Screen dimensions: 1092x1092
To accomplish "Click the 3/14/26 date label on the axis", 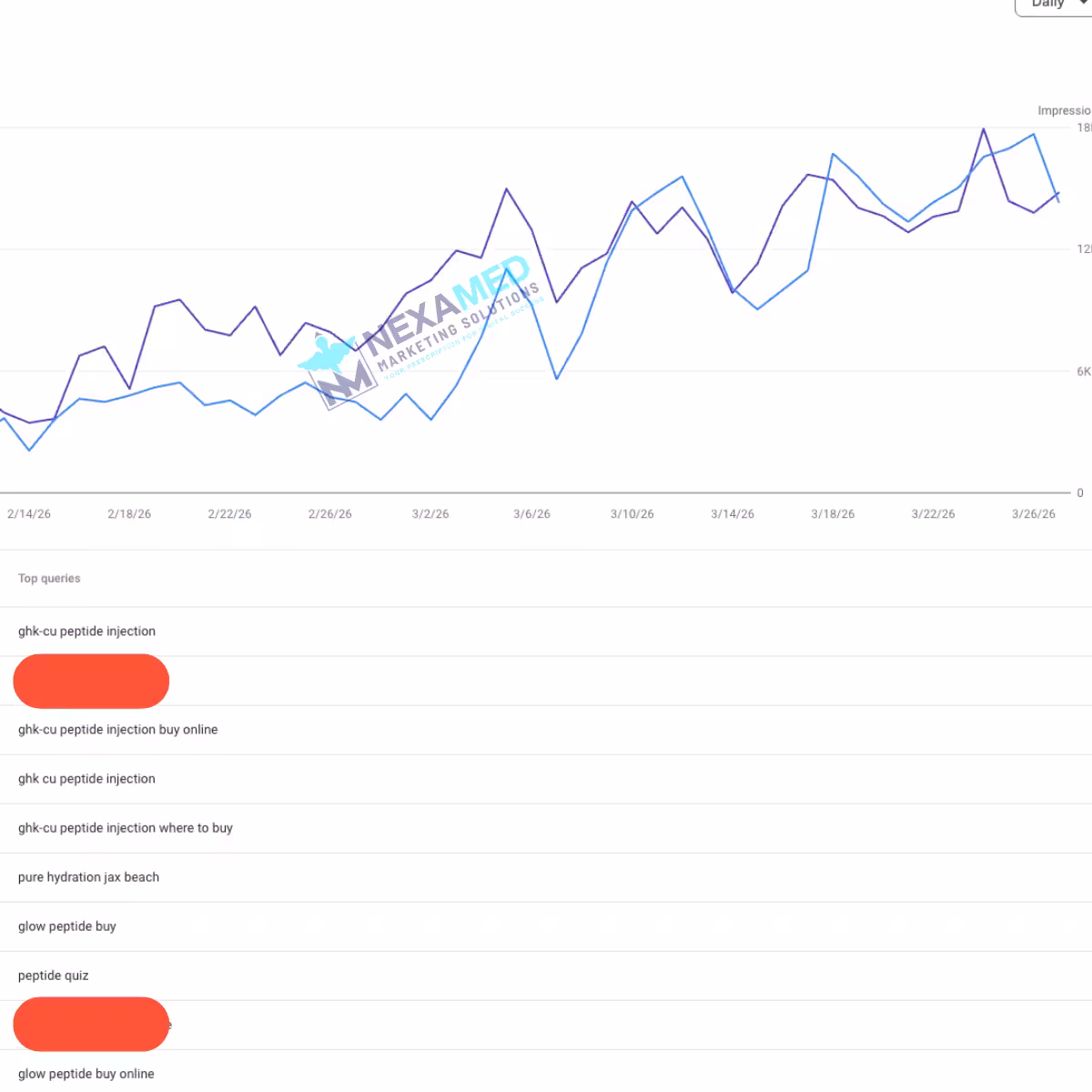I will pos(733,513).
